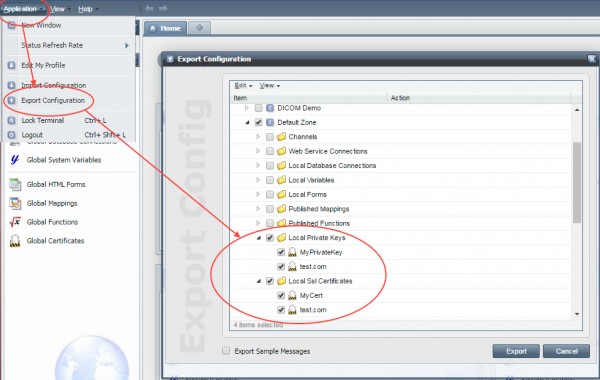Image resolution: width=600 pixels, height=380 pixels.
Task: Collapse the Default Zone tree node
Action: pyautogui.click(x=247, y=122)
